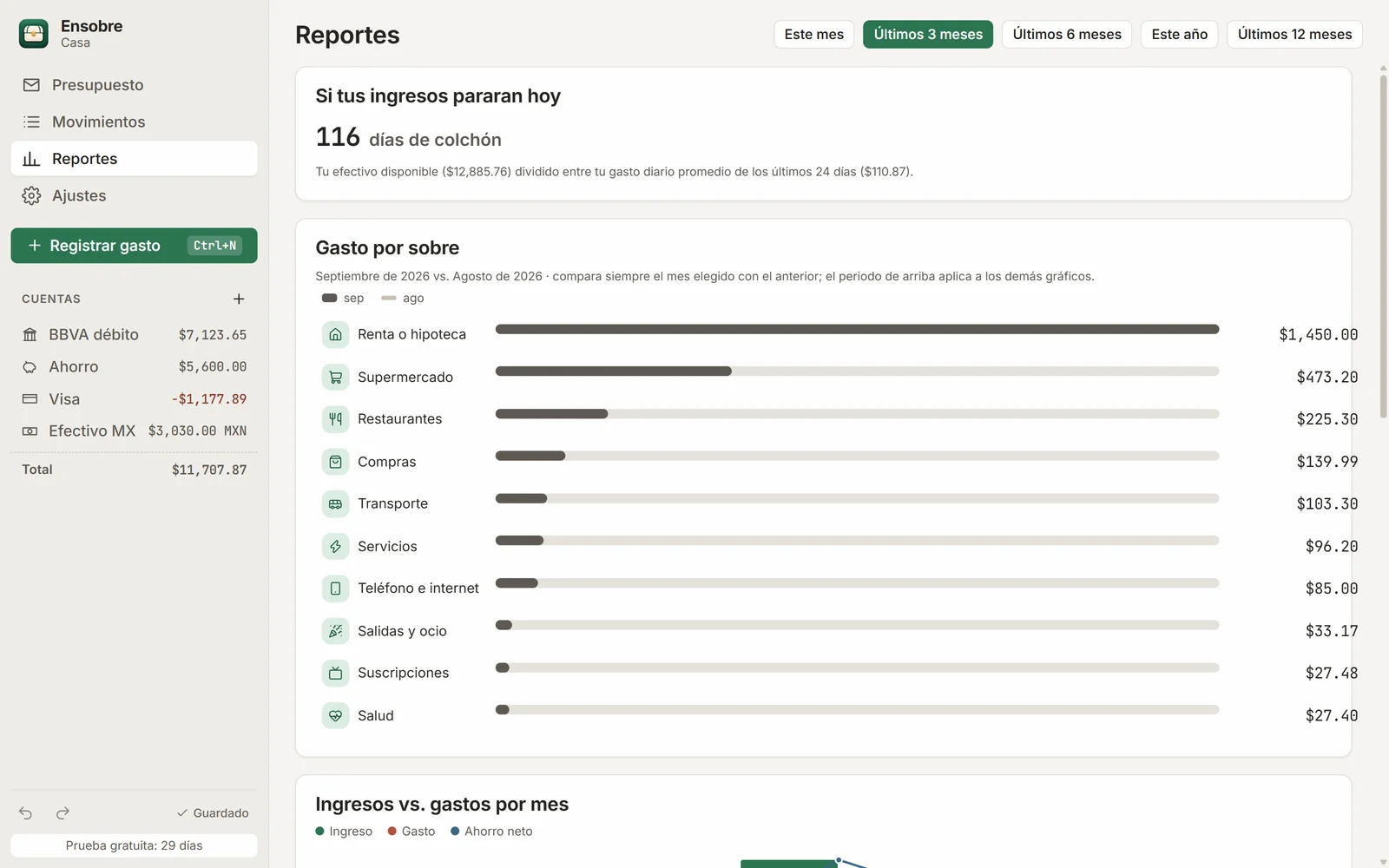Click the Transporte row label
The height and width of the screenshot is (868, 1389).
point(392,503)
